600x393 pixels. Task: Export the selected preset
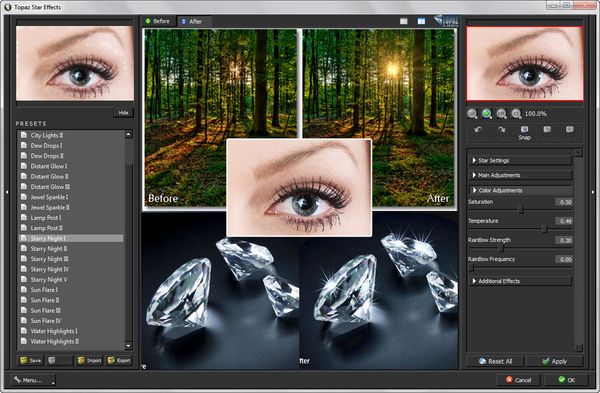point(119,360)
